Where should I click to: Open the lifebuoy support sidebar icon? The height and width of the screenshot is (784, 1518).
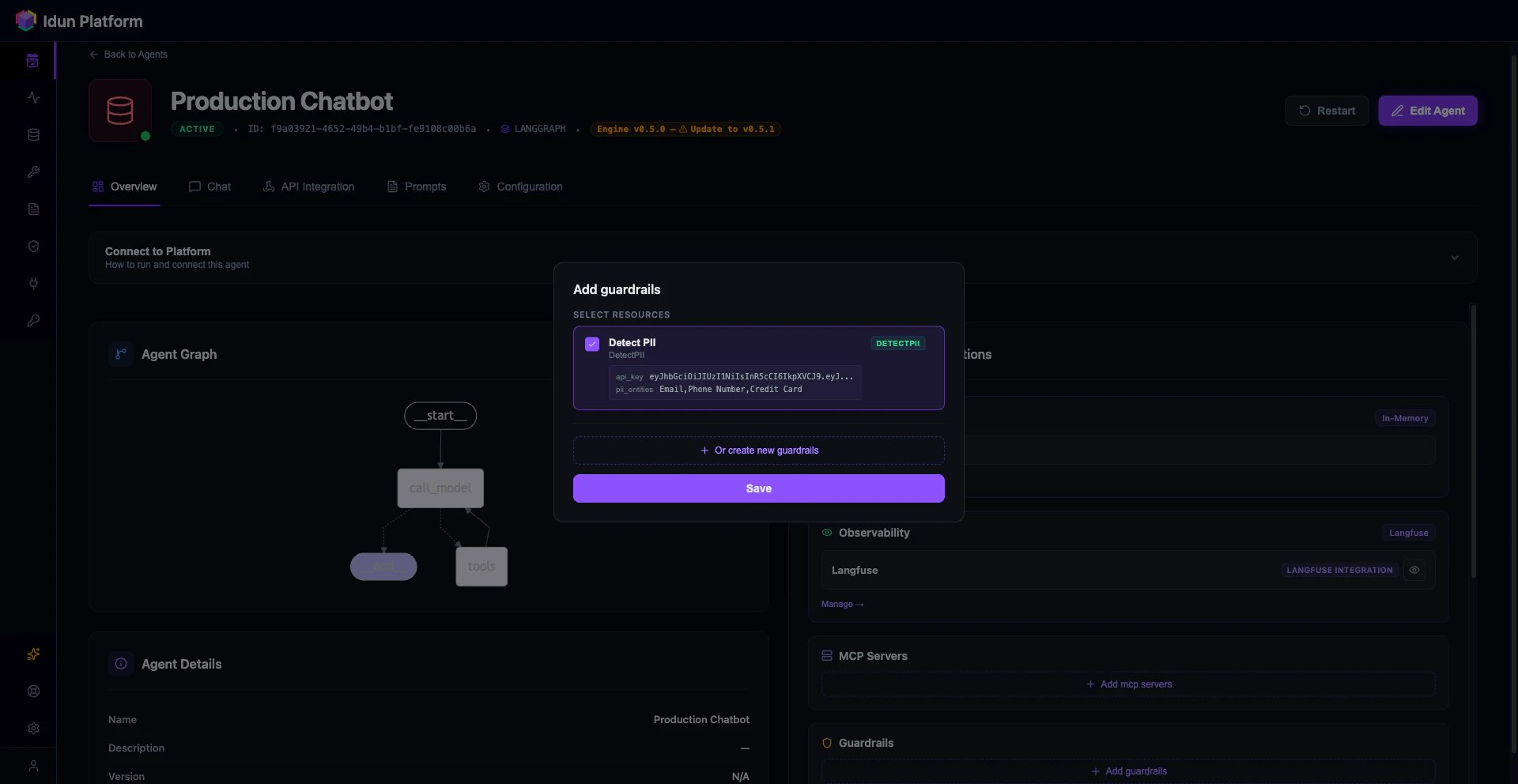pos(33,692)
